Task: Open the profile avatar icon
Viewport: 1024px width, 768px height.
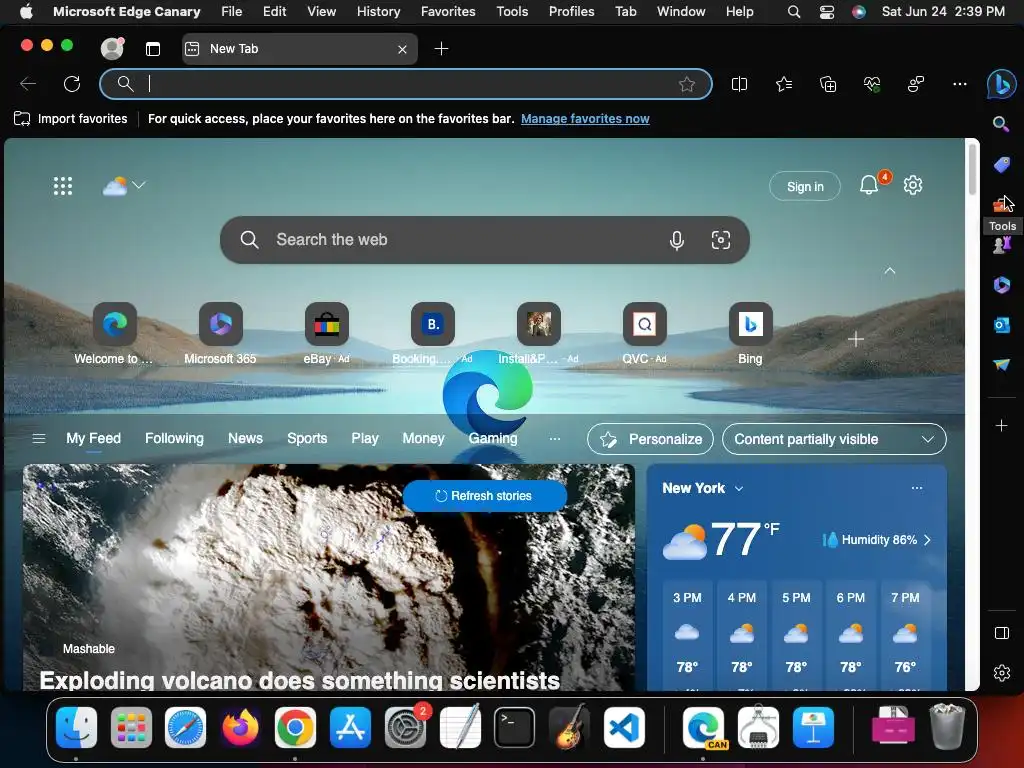Action: (x=112, y=48)
